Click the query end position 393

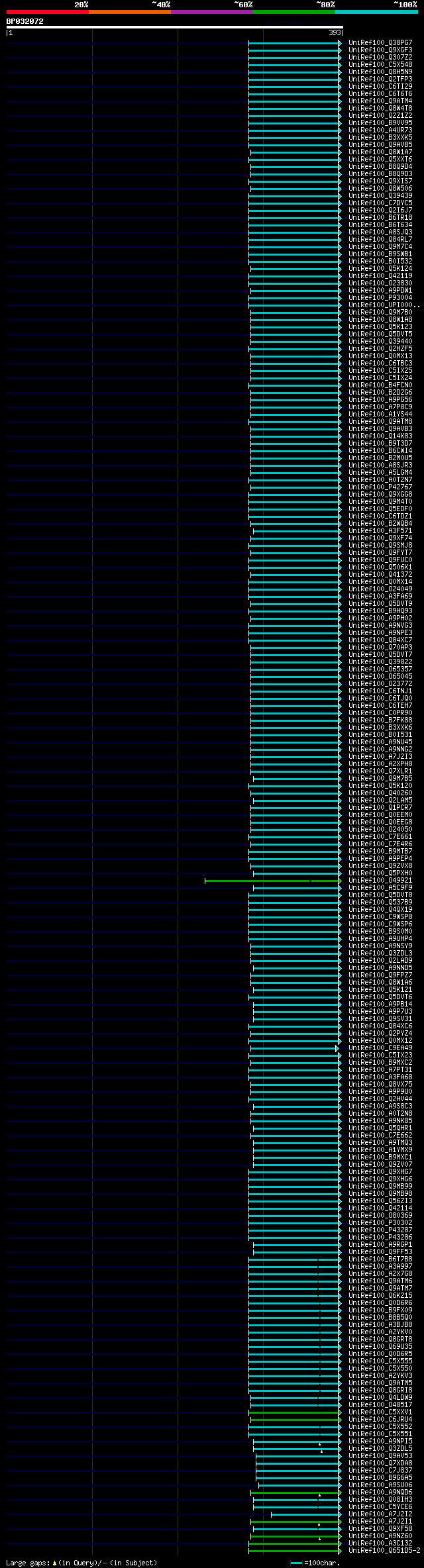pyautogui.click(x=335, y=32)
